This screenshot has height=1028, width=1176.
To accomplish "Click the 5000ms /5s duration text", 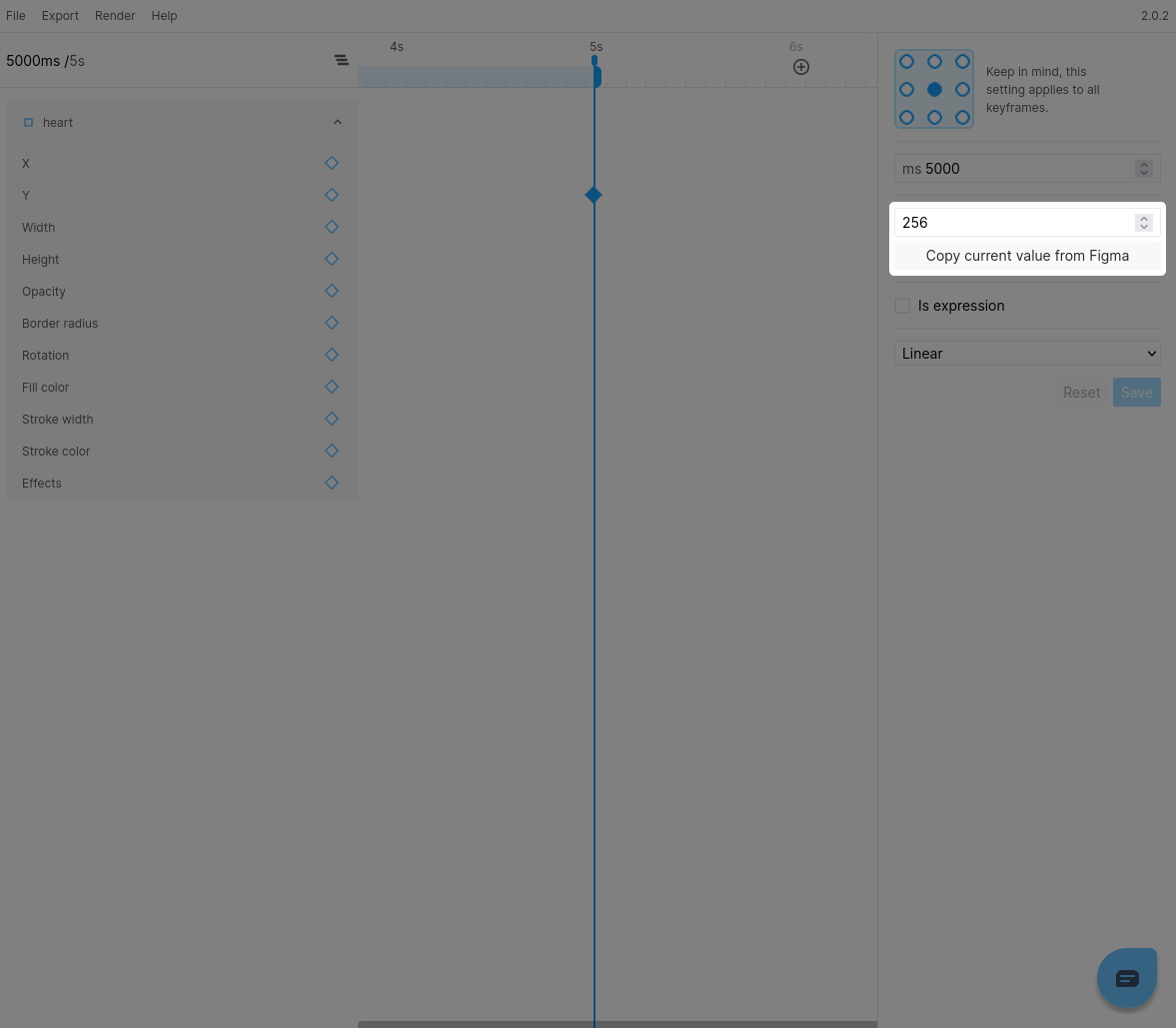I will 45,61.
